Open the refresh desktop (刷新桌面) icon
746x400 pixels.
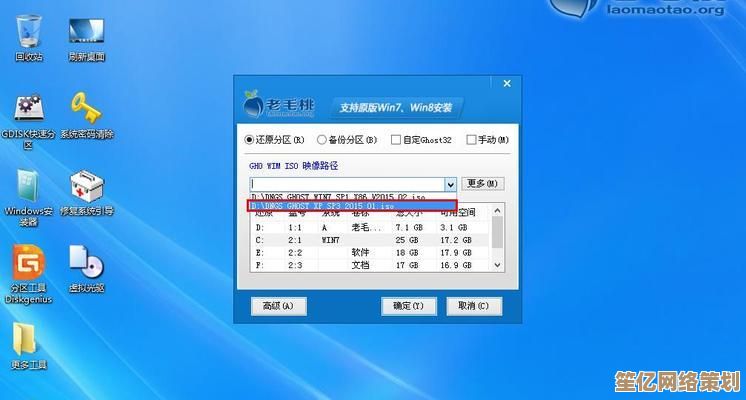[86, 40]
